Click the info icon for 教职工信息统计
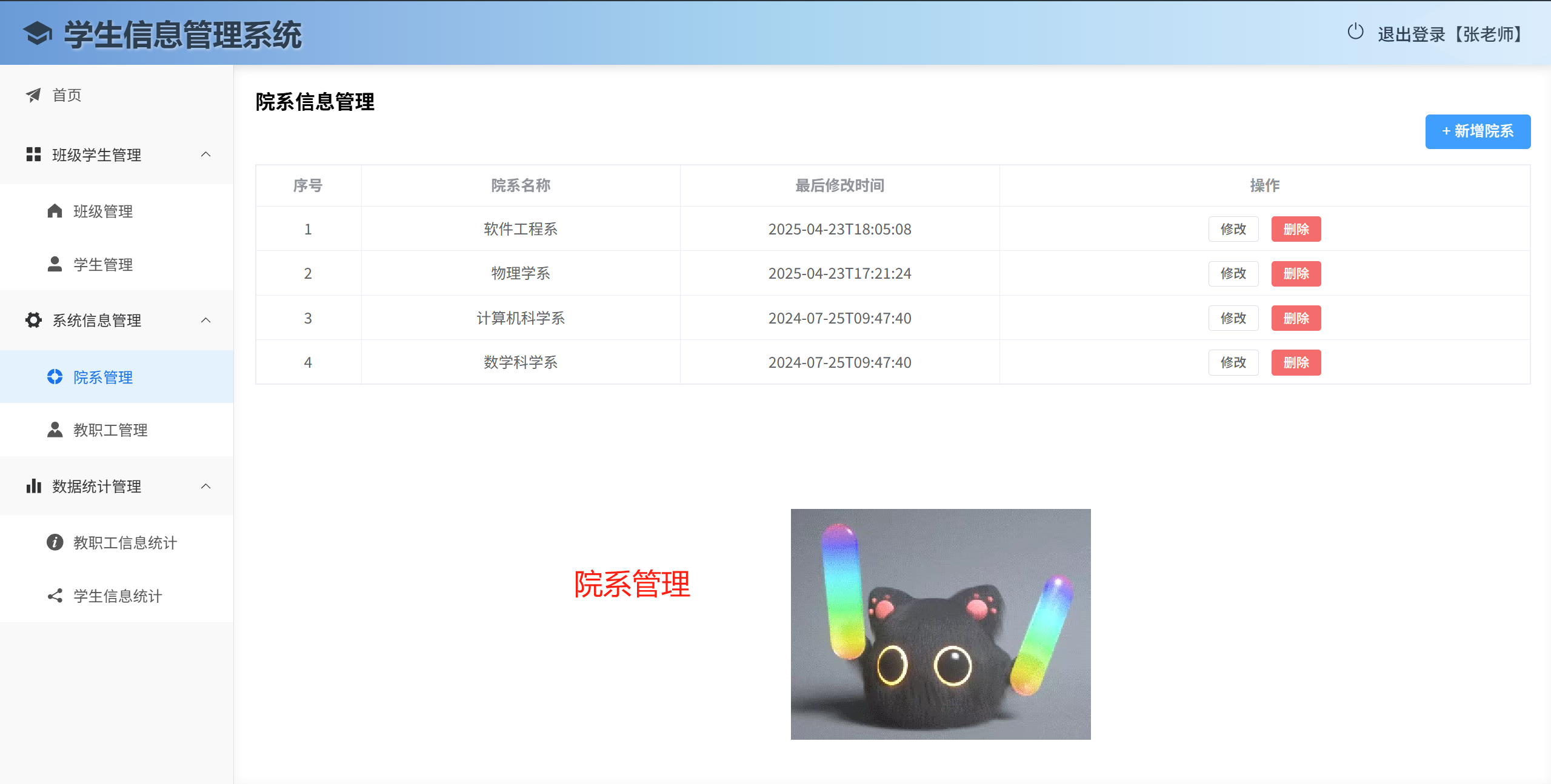This screenshot has height=784, width=1551. pyautogui.click(x=55, y=542)
